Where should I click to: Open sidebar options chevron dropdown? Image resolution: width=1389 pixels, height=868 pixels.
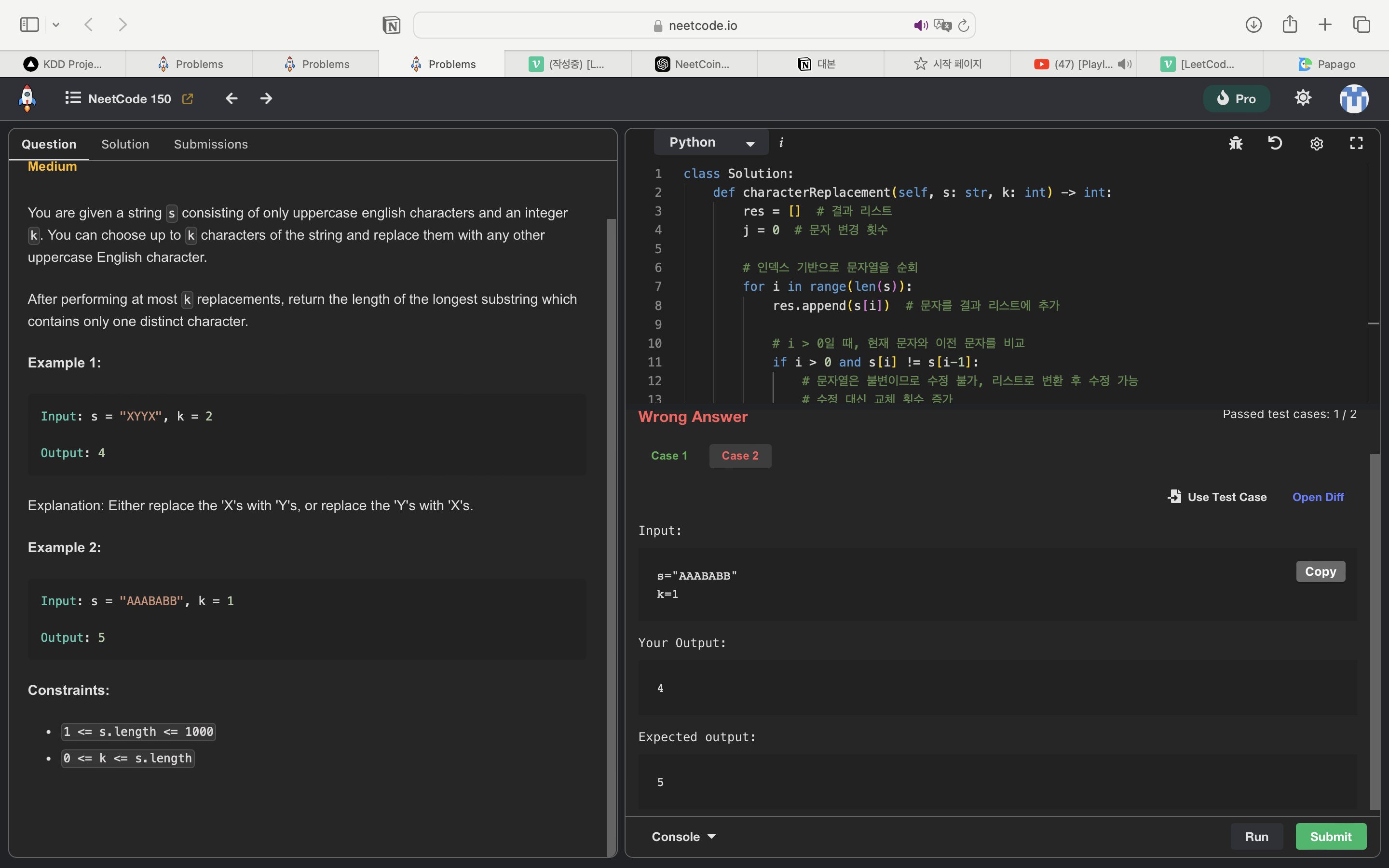pos(55,25)
